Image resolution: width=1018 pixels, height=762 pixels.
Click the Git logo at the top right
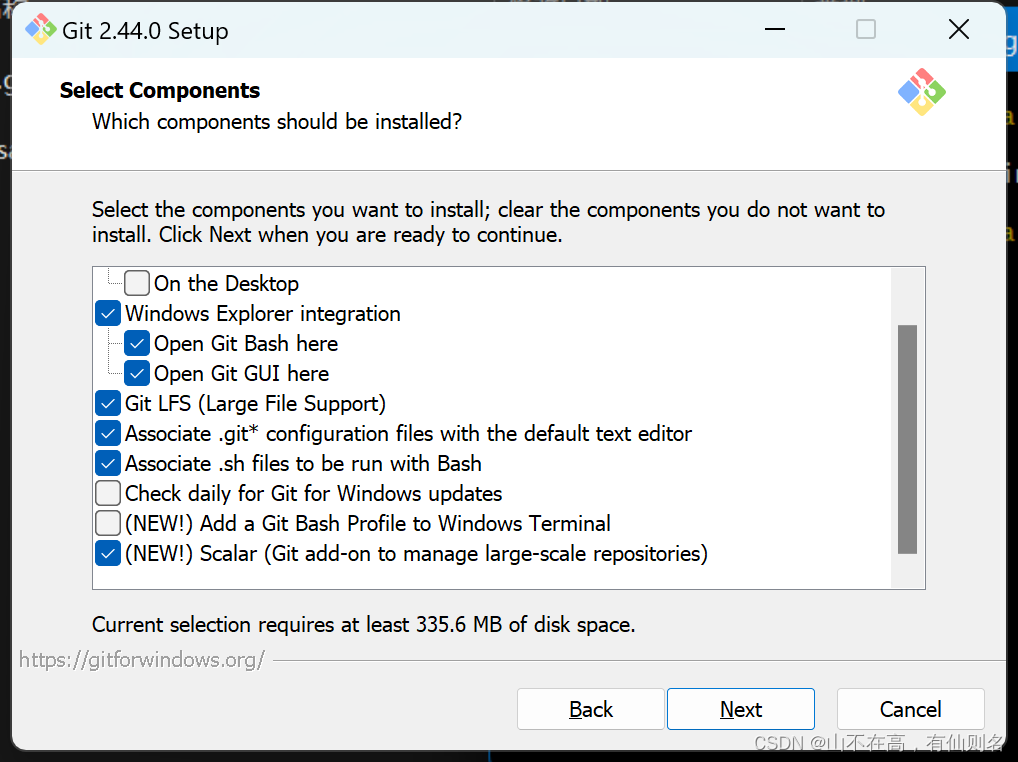point(921,92)
